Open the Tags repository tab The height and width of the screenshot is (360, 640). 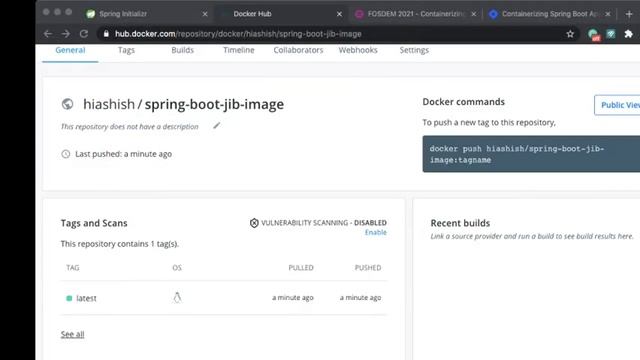tap(126, 50)
